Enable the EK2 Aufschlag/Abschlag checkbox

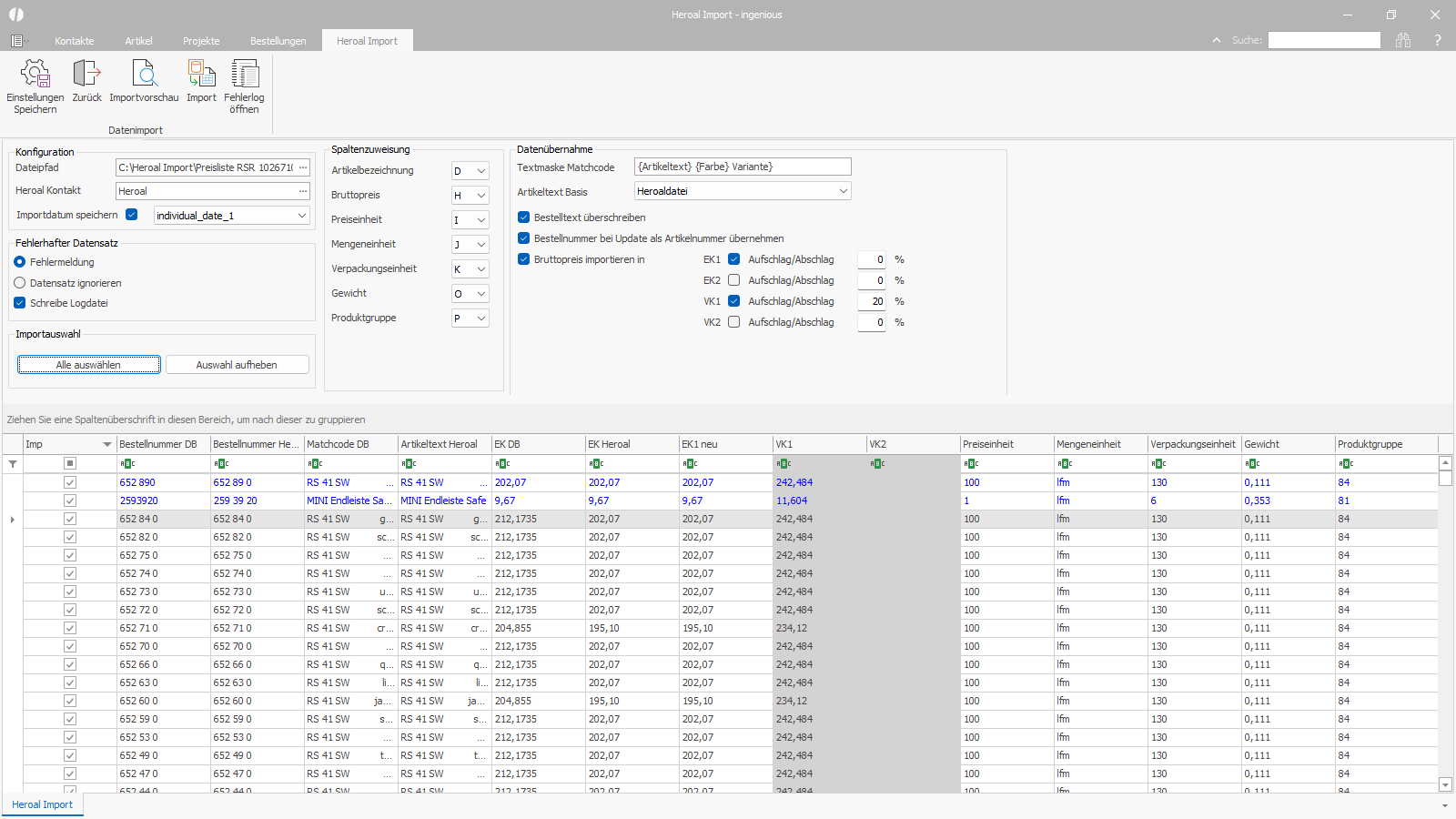[734, 280]
